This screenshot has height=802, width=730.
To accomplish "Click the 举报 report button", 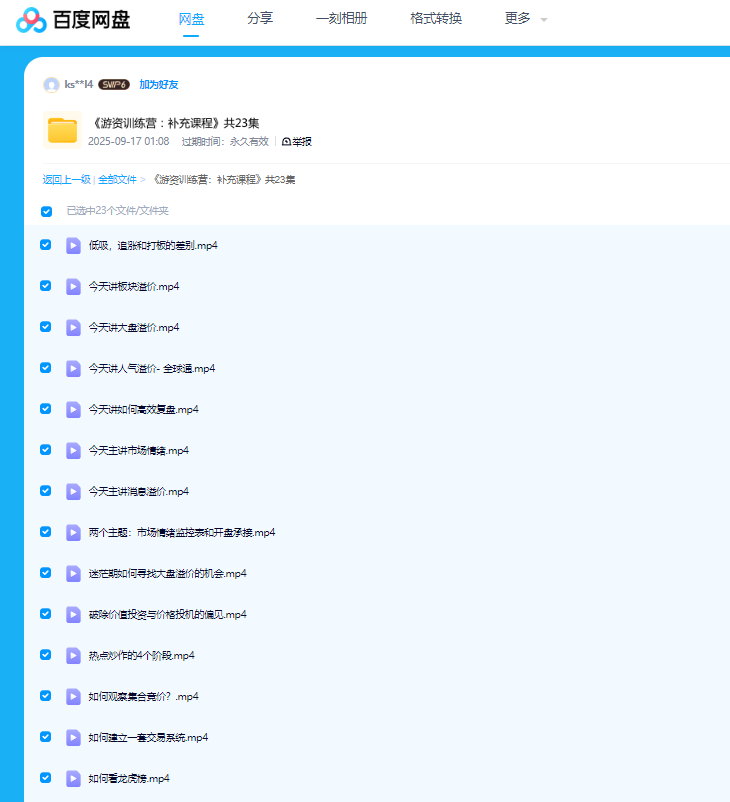I will pos(297,142).
